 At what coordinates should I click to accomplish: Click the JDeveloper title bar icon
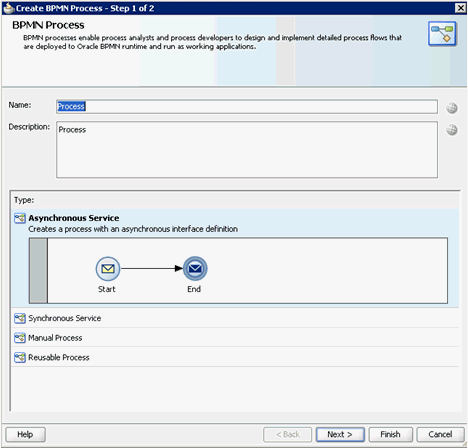point(8,8)
